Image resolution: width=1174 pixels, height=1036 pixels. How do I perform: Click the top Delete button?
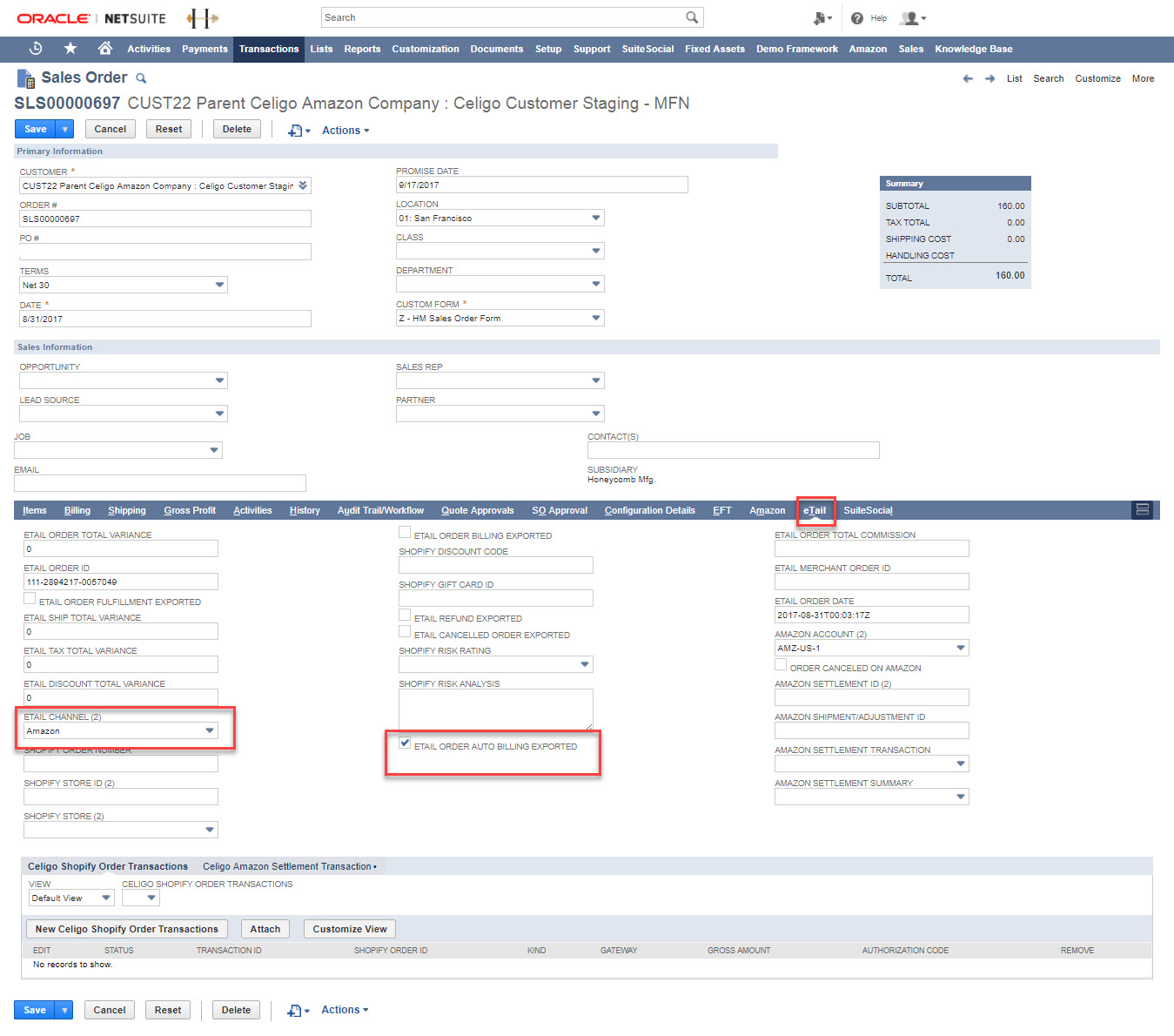point(237,129)
